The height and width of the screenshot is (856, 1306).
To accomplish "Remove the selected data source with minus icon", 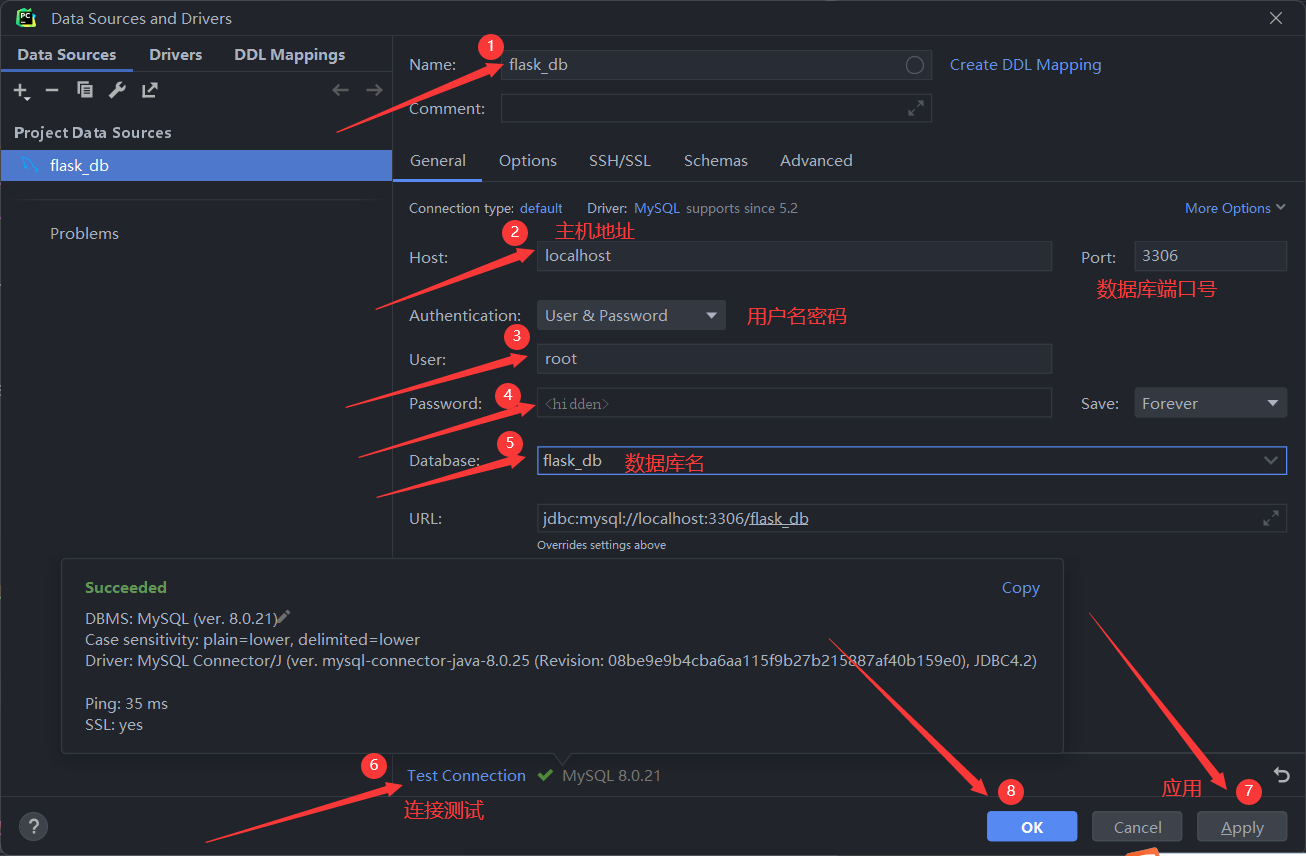I will click(52, 90).
